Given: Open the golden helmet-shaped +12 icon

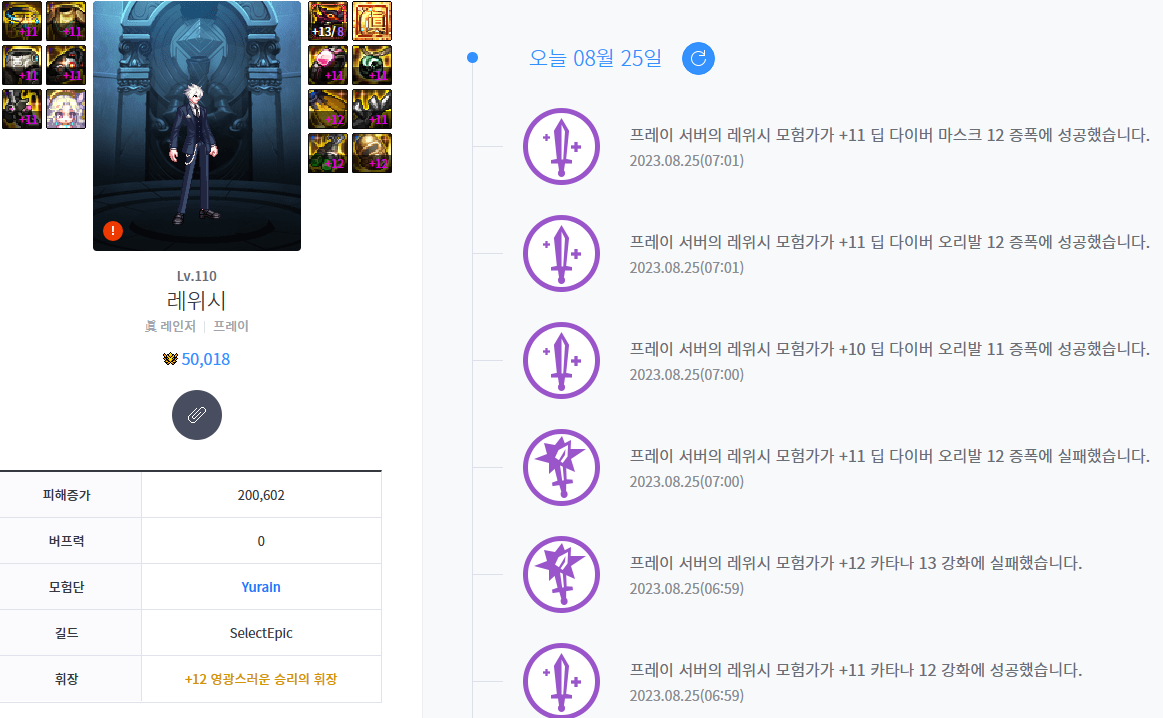Looking at the screenshot, I should pos(372,153).
